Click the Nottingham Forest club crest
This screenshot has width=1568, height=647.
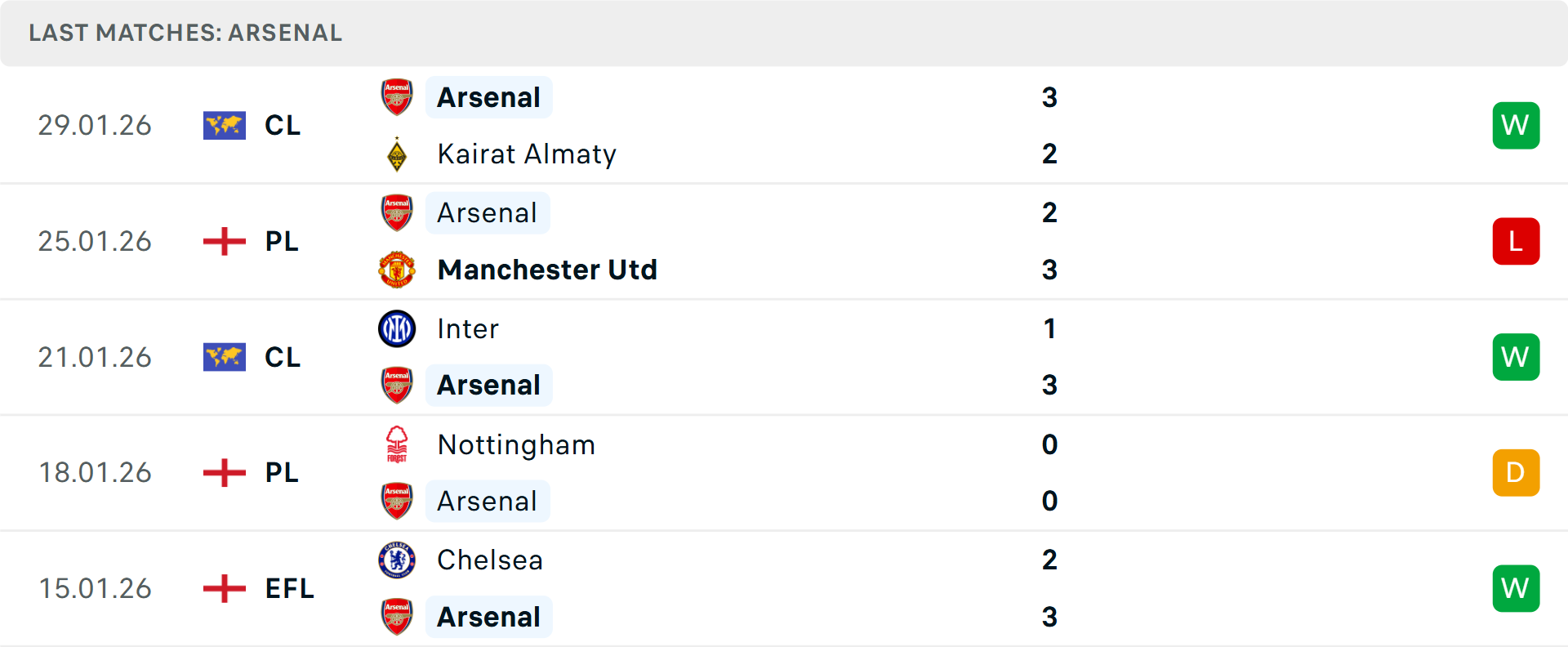pos(397,444)
